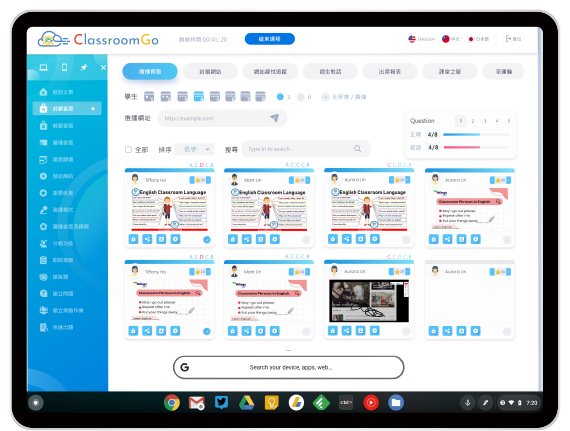The height and width of the screenshot is (431, 570).
Task: Select the highlighted blue student layout icon
Action: pyautogui.click(x=198, y=97)
